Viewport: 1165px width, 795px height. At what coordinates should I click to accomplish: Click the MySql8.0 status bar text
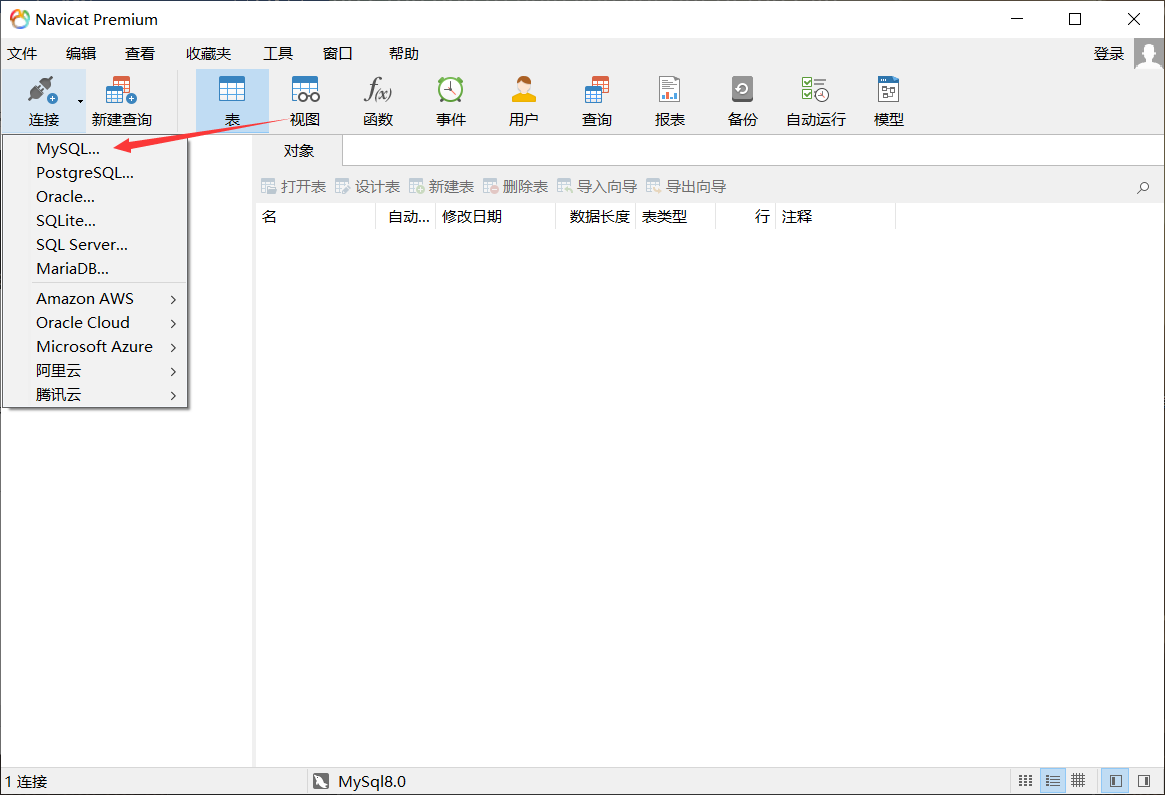(371, 782)
